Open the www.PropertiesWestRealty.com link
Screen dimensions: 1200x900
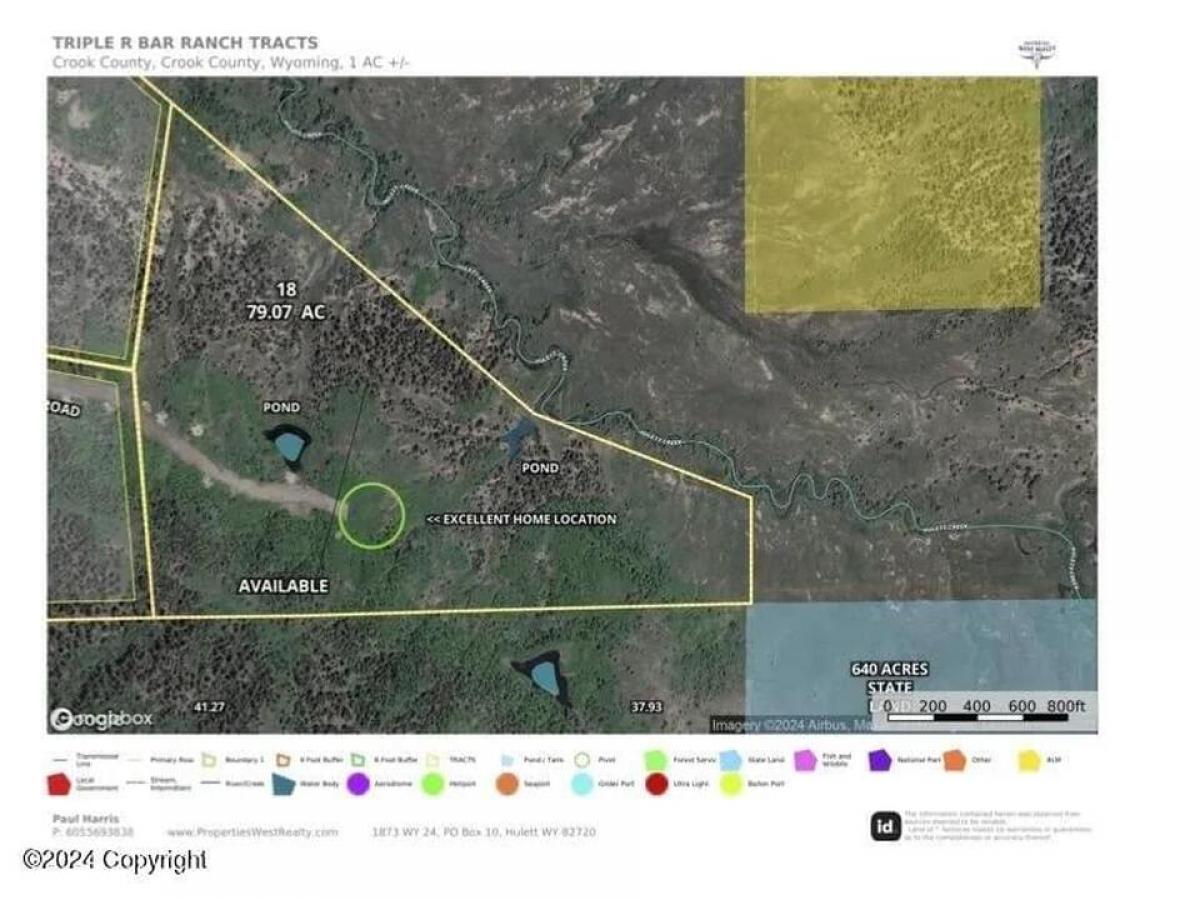(253, 832)
